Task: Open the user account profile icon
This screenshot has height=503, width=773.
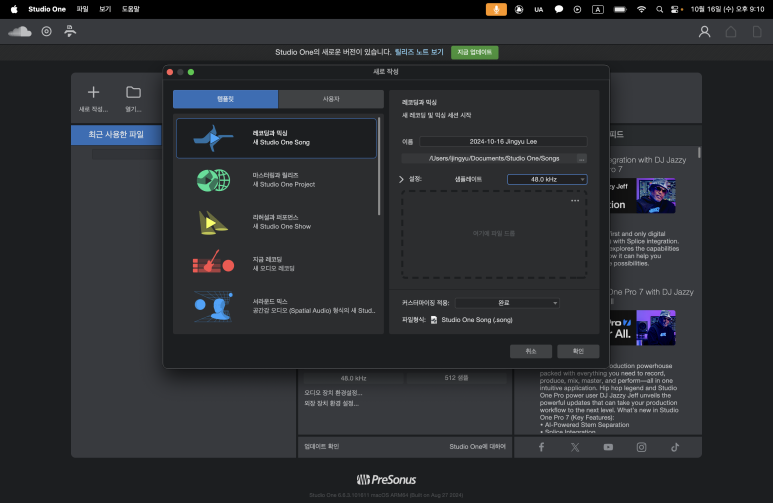Action: 704,32
